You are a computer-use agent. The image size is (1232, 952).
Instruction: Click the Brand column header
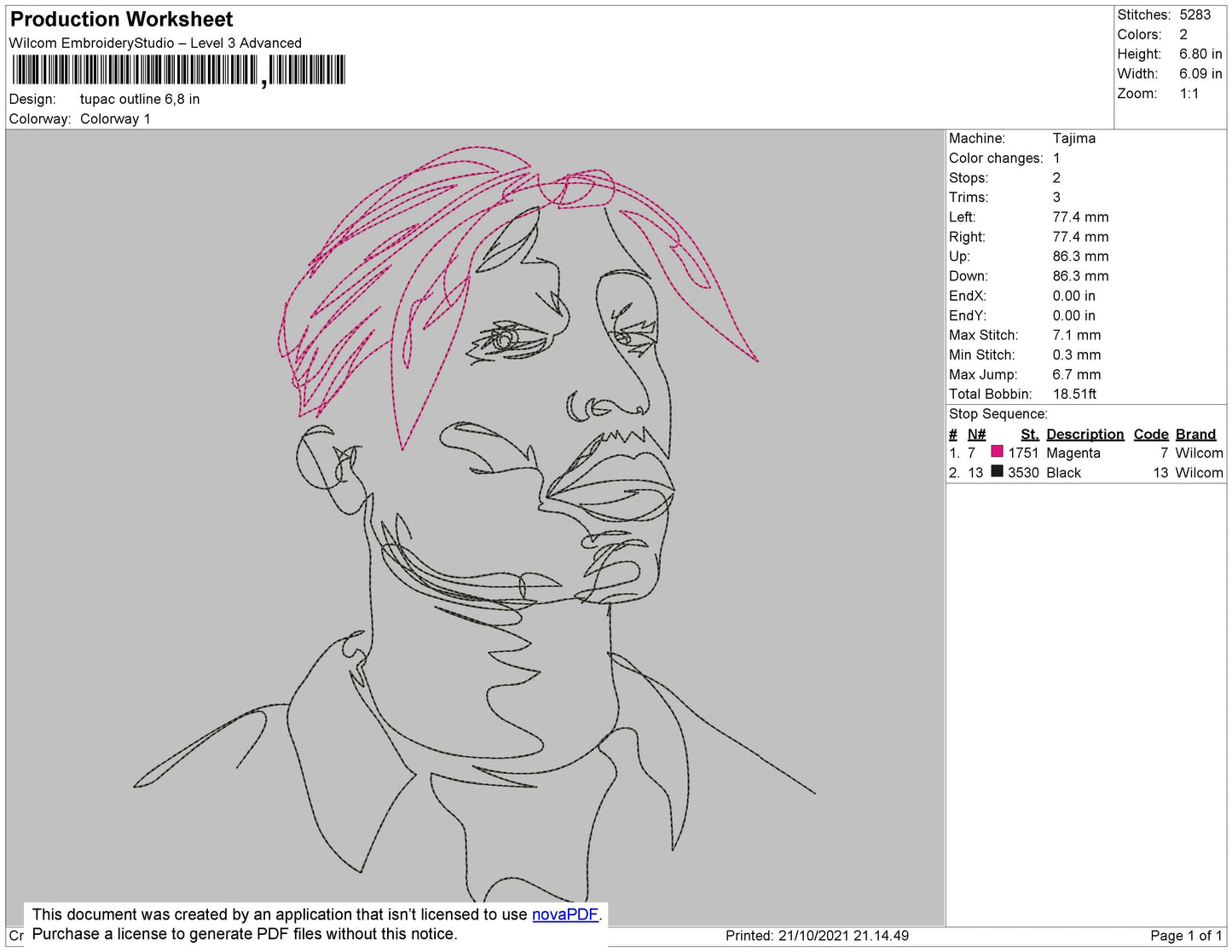(x=1195, y=434)
